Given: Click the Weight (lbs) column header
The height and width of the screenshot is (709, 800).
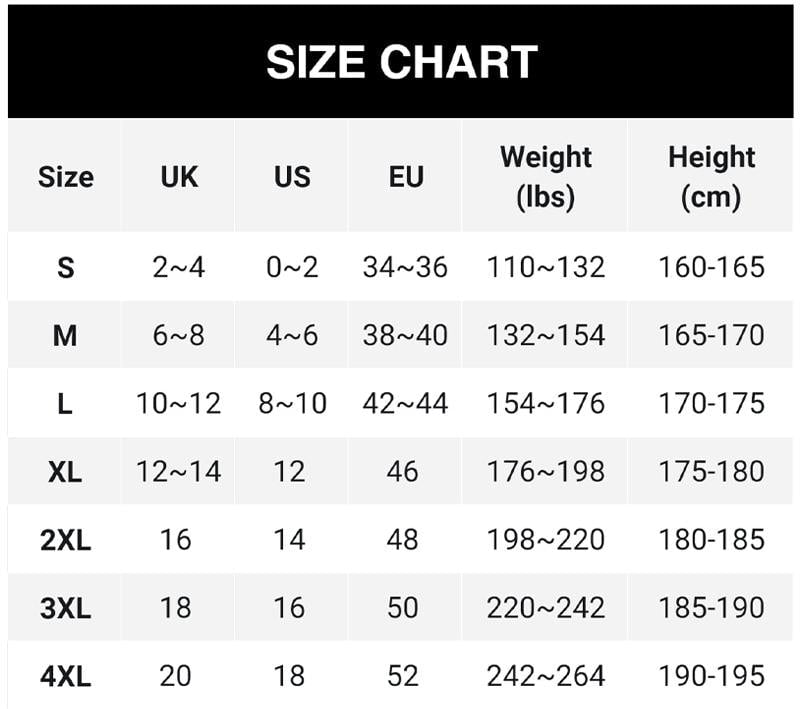Looking at the screenshot, I should click(545, 177).
